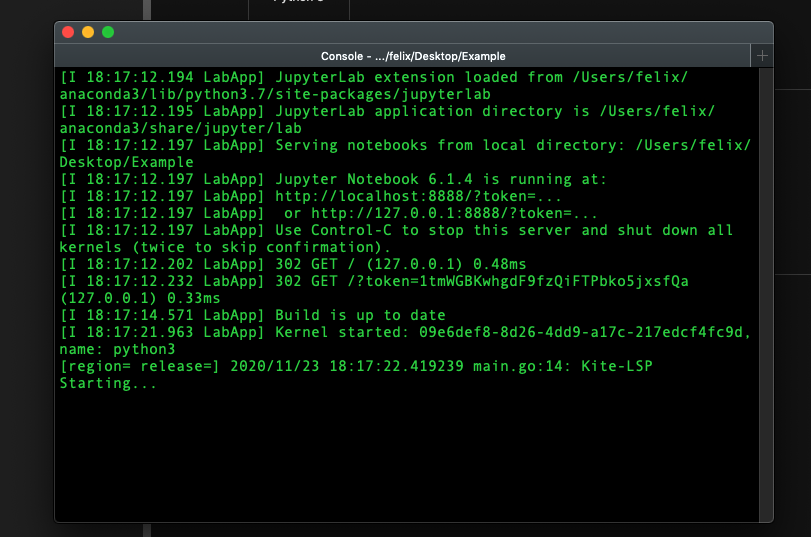Click 'Jupyter Notebook 6.1.4 is running at:' line
This screenshot has height=537, width=811.
tap(333, 180)
